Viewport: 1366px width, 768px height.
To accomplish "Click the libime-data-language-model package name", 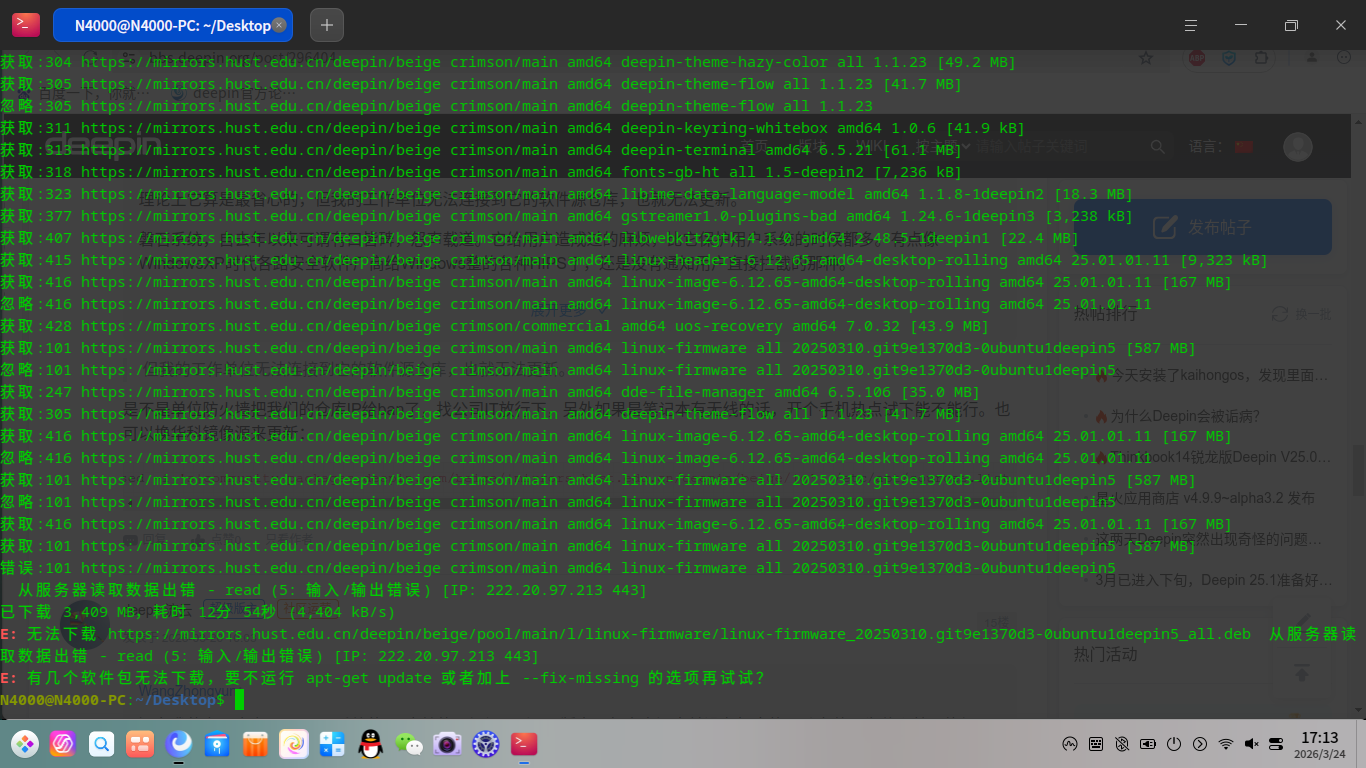I will pos(737,194).
